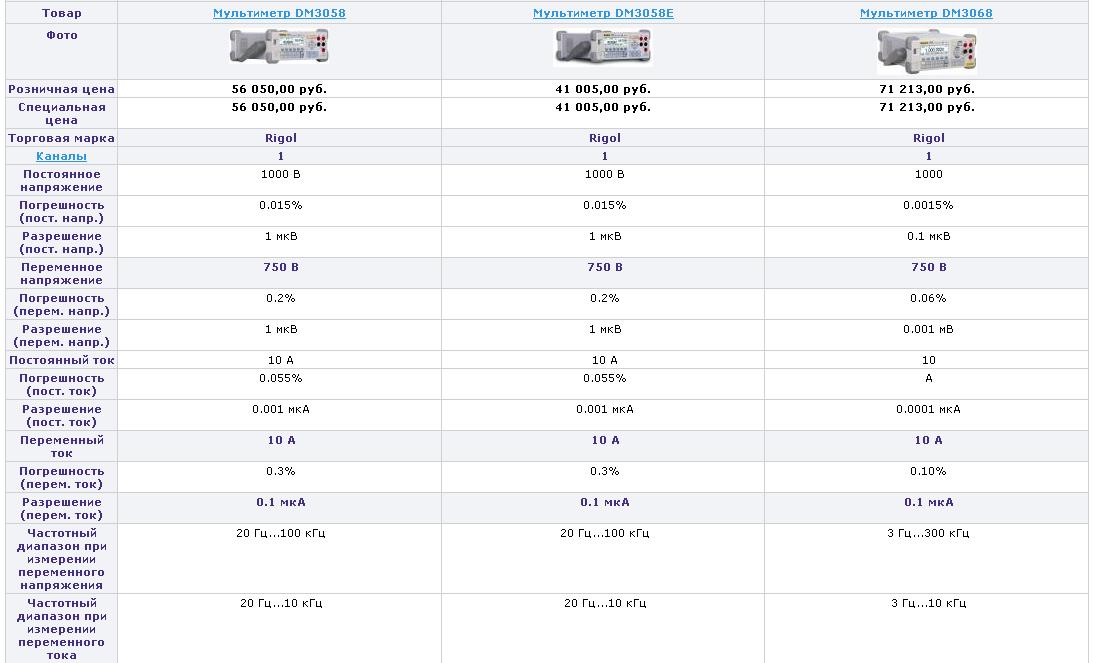Screen dimensions: 1093x663
Task: Select the retail price 56 050,00 руб.
Action: tap(279, 89)
